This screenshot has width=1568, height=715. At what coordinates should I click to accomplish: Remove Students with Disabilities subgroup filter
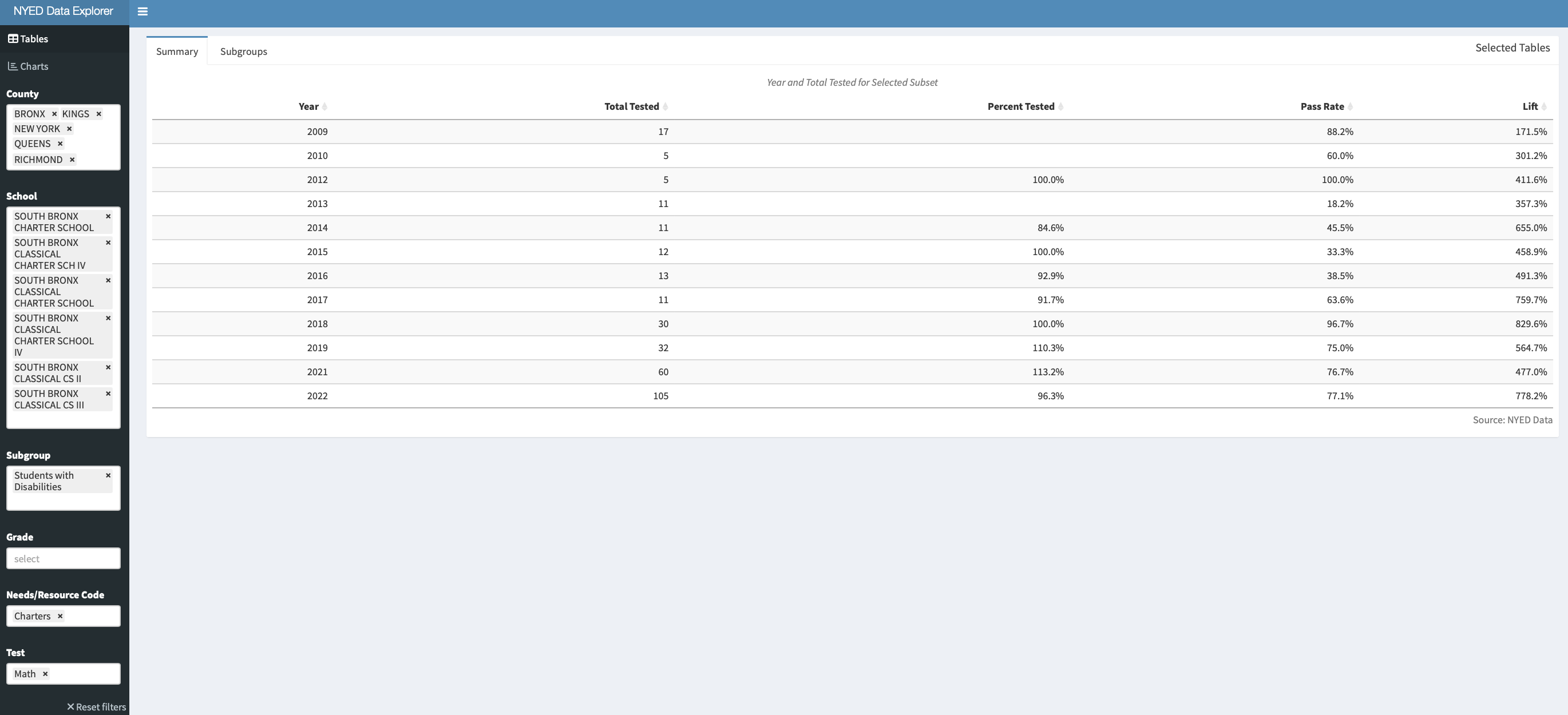108,475
